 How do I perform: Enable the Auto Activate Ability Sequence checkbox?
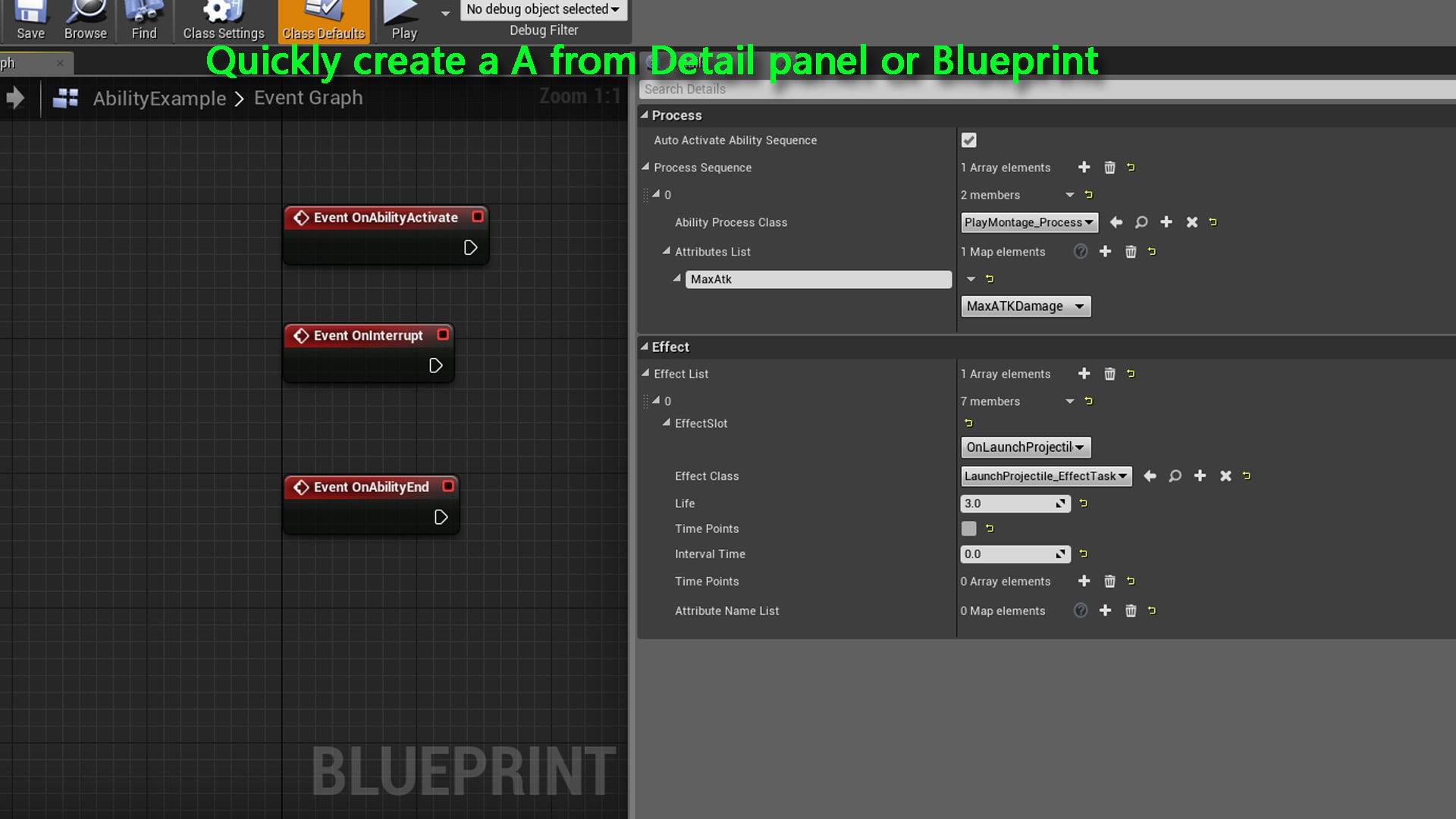pos(968,140)
